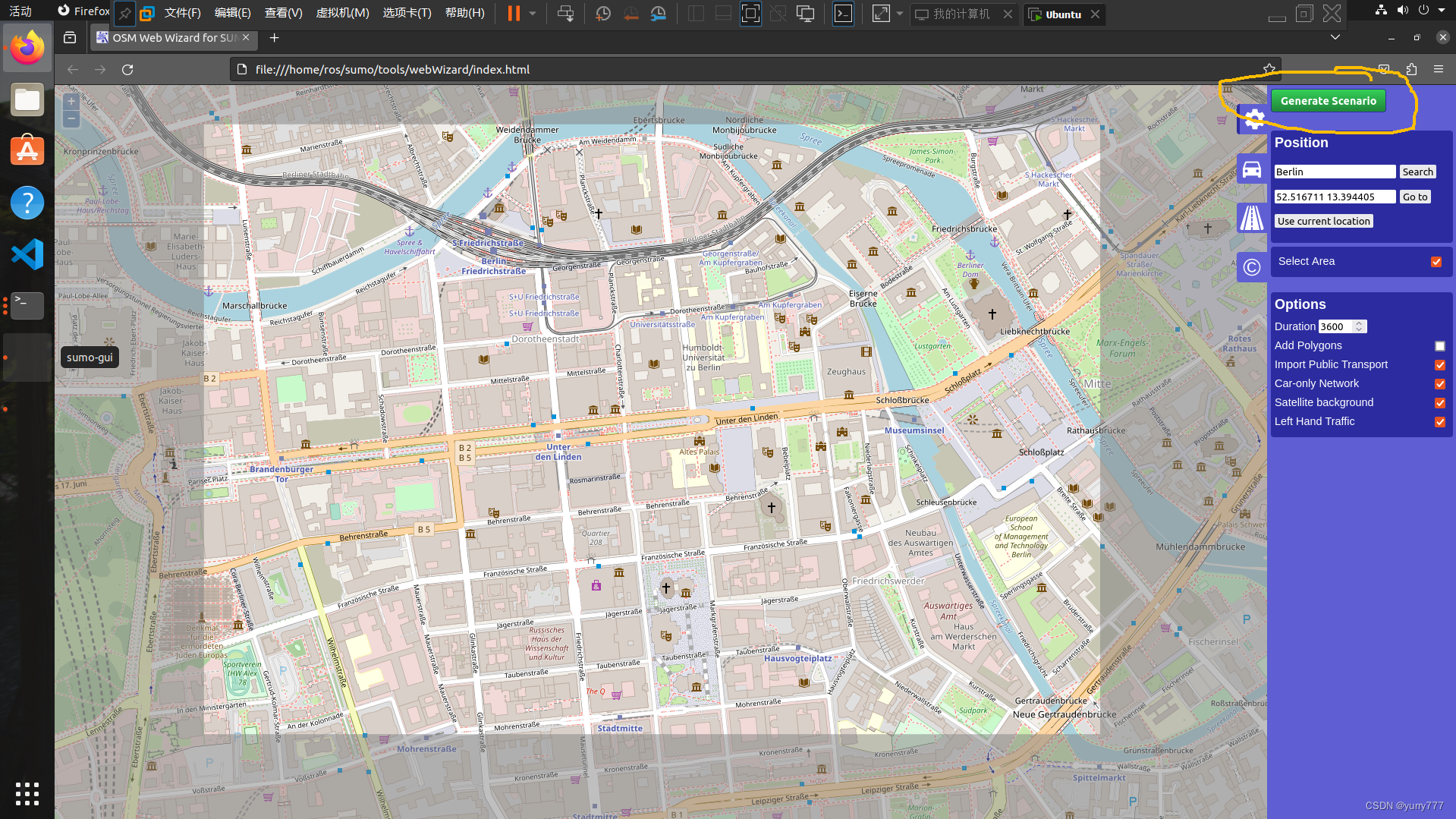Pause the virtual machine
The height and width of the screenshot is (819, 1456).
click(514, 14)
